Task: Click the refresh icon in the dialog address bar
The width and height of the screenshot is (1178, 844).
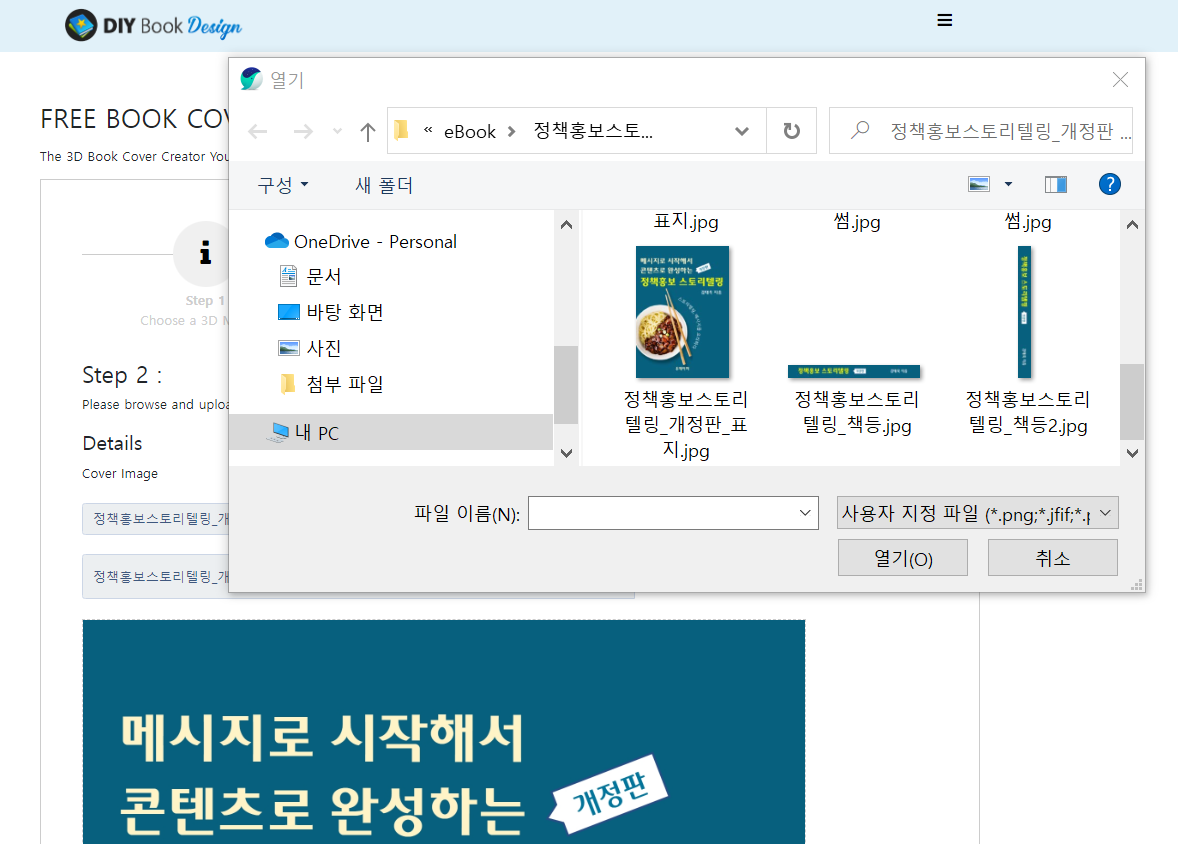Action: pyautogui.click(x=791, y=130)
